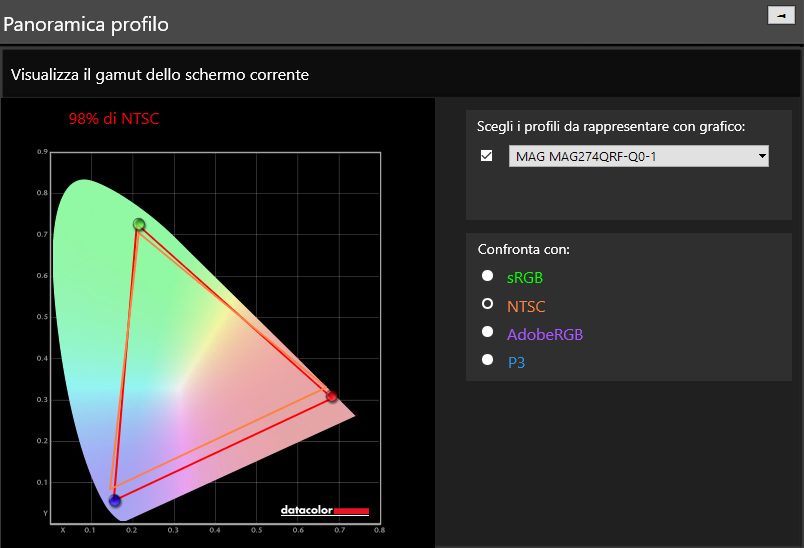This screenshot has width=804, height=548.
Task: Select the P3 radio button
Action: pyautogui.click(x=488, y=360)
